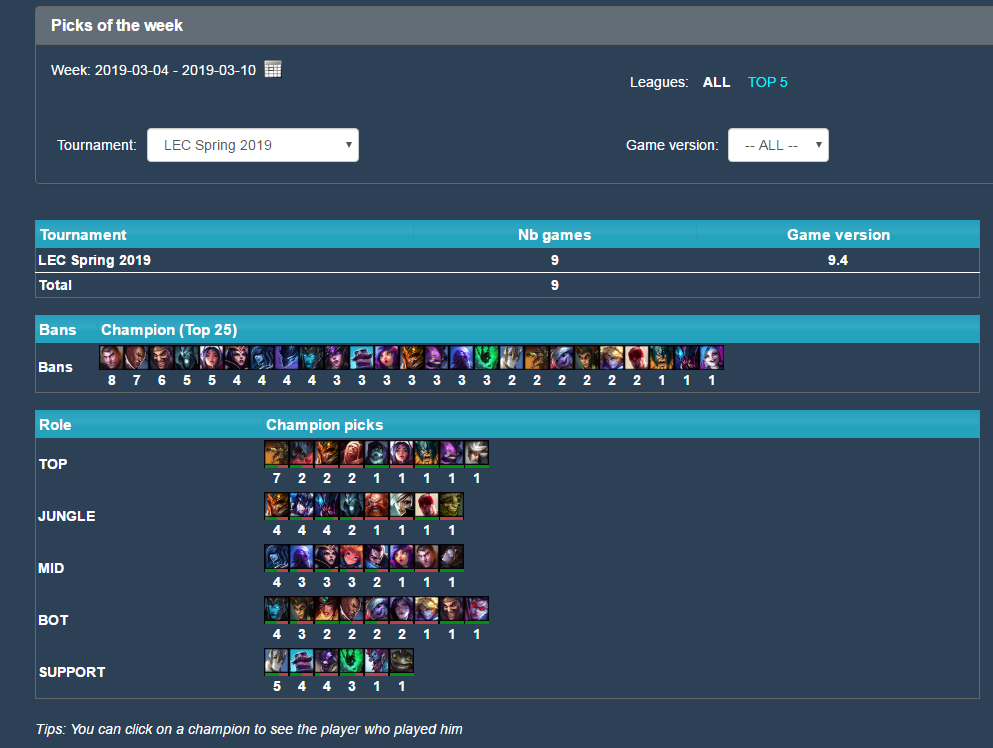Click the Aatrox icon in the TOP picks
The width and height of the screenshot is (993, 748).
pyautogui.click(x=301, y=453)
